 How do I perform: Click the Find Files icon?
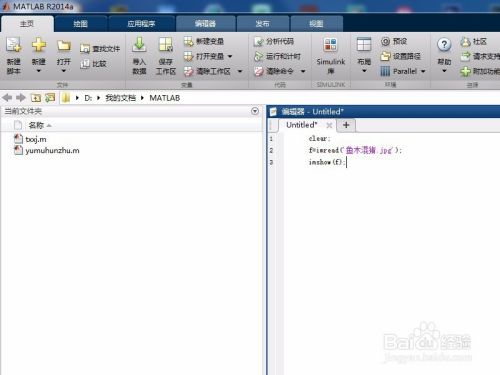pyautogui.click(x=85, y=49)
